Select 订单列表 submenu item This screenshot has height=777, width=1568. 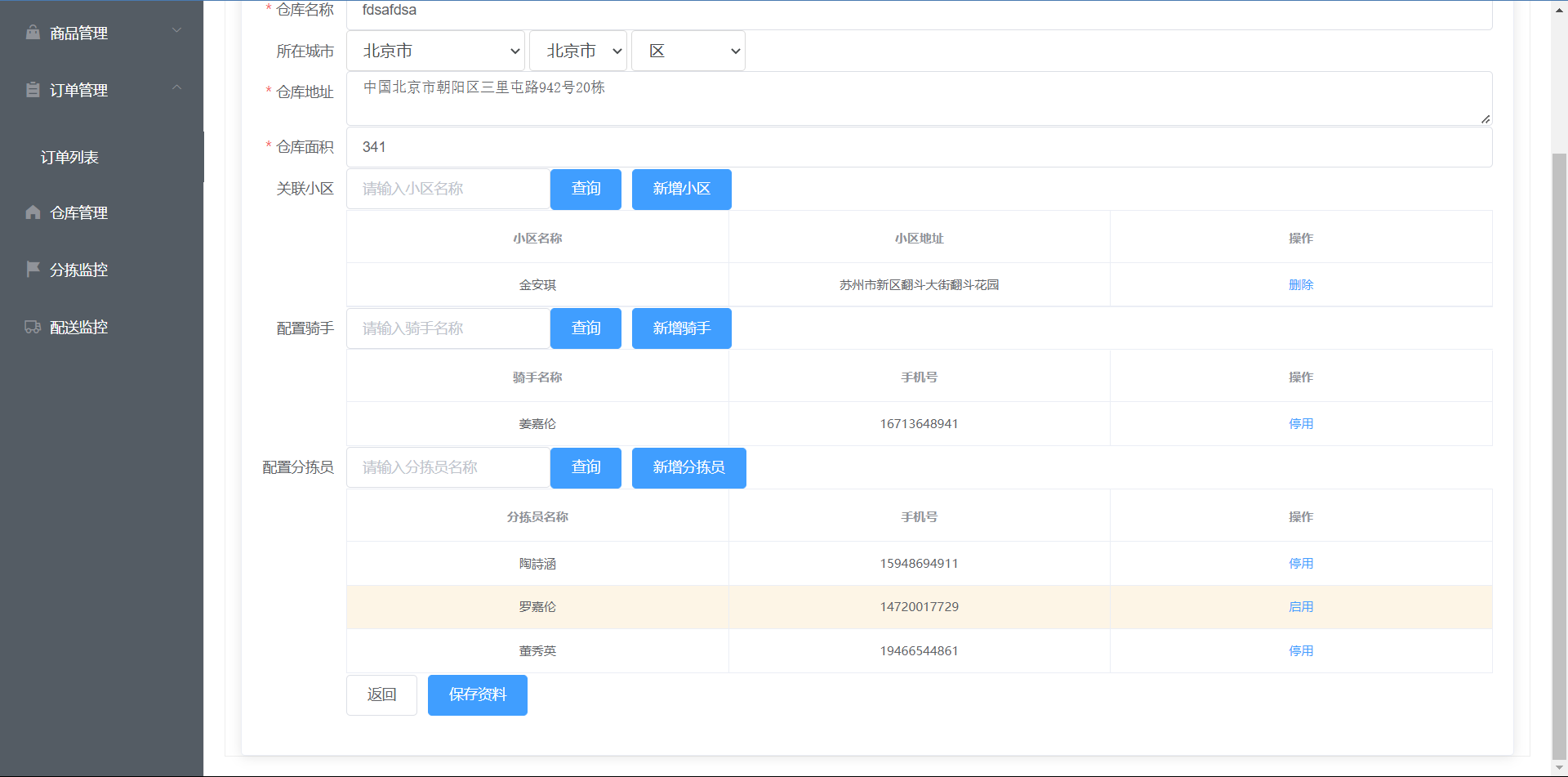point(101,157)
